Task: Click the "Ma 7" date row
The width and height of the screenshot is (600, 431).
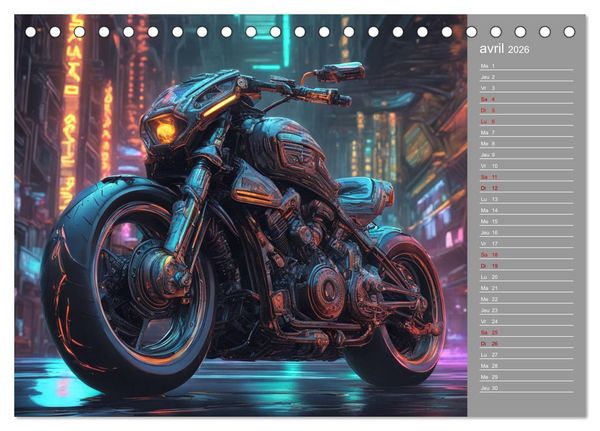Action: pos(527,132)
